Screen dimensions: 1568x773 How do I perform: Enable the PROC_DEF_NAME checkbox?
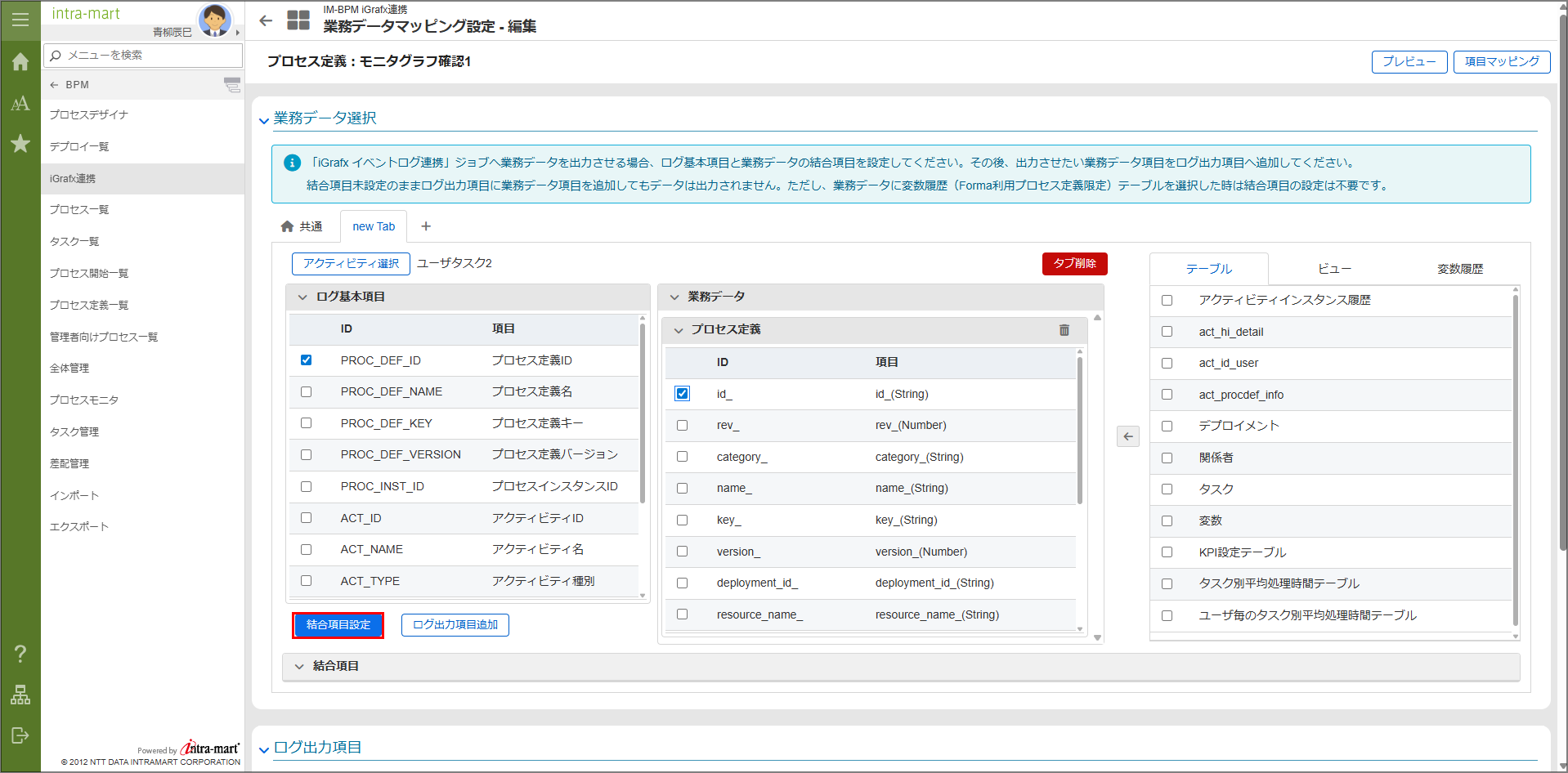click(x=307, y=392)
